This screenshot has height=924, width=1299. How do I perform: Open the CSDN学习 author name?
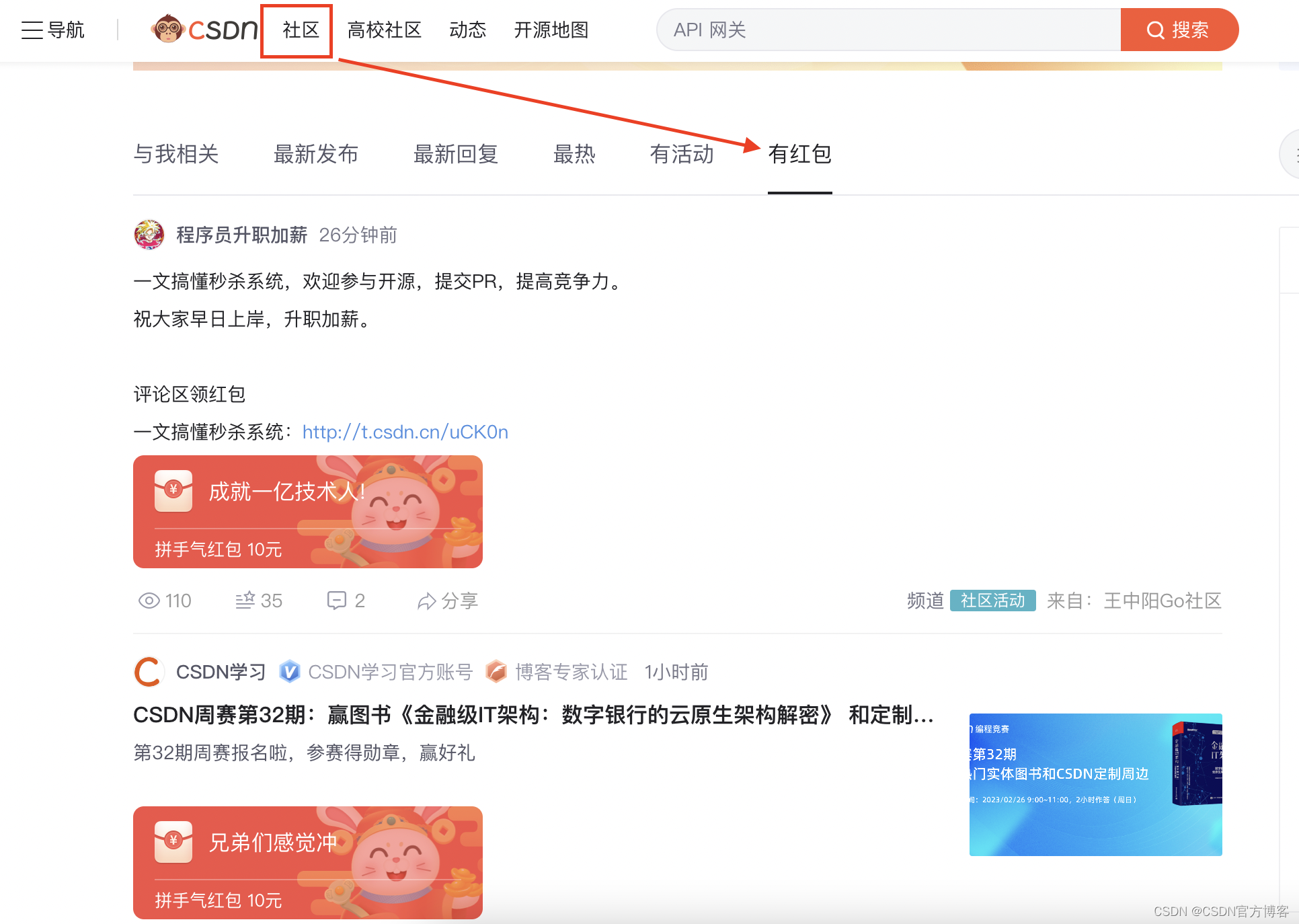pyautogui.click(x=221, y=672)
